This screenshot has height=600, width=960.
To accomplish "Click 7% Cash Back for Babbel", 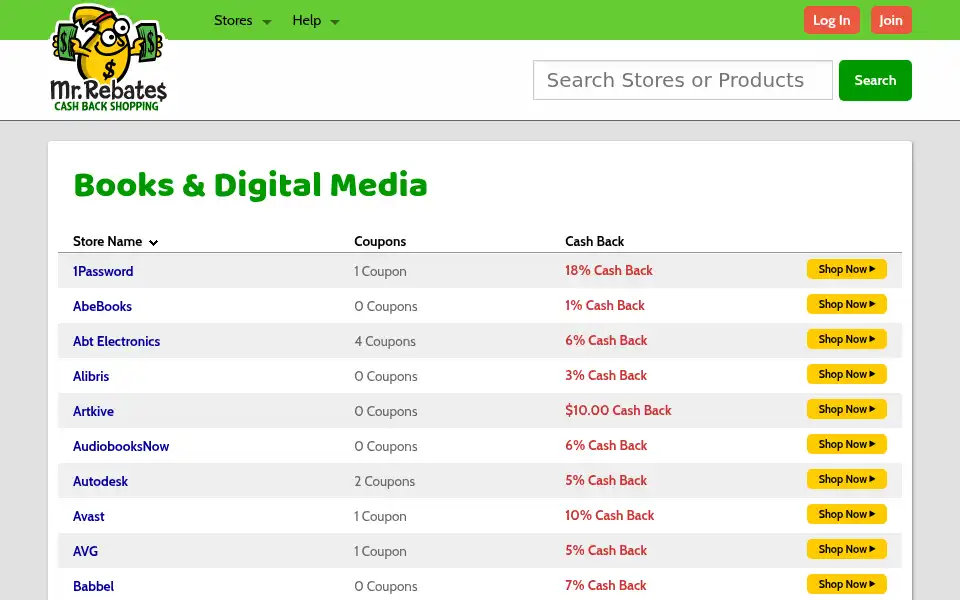I will coord(606,585).
